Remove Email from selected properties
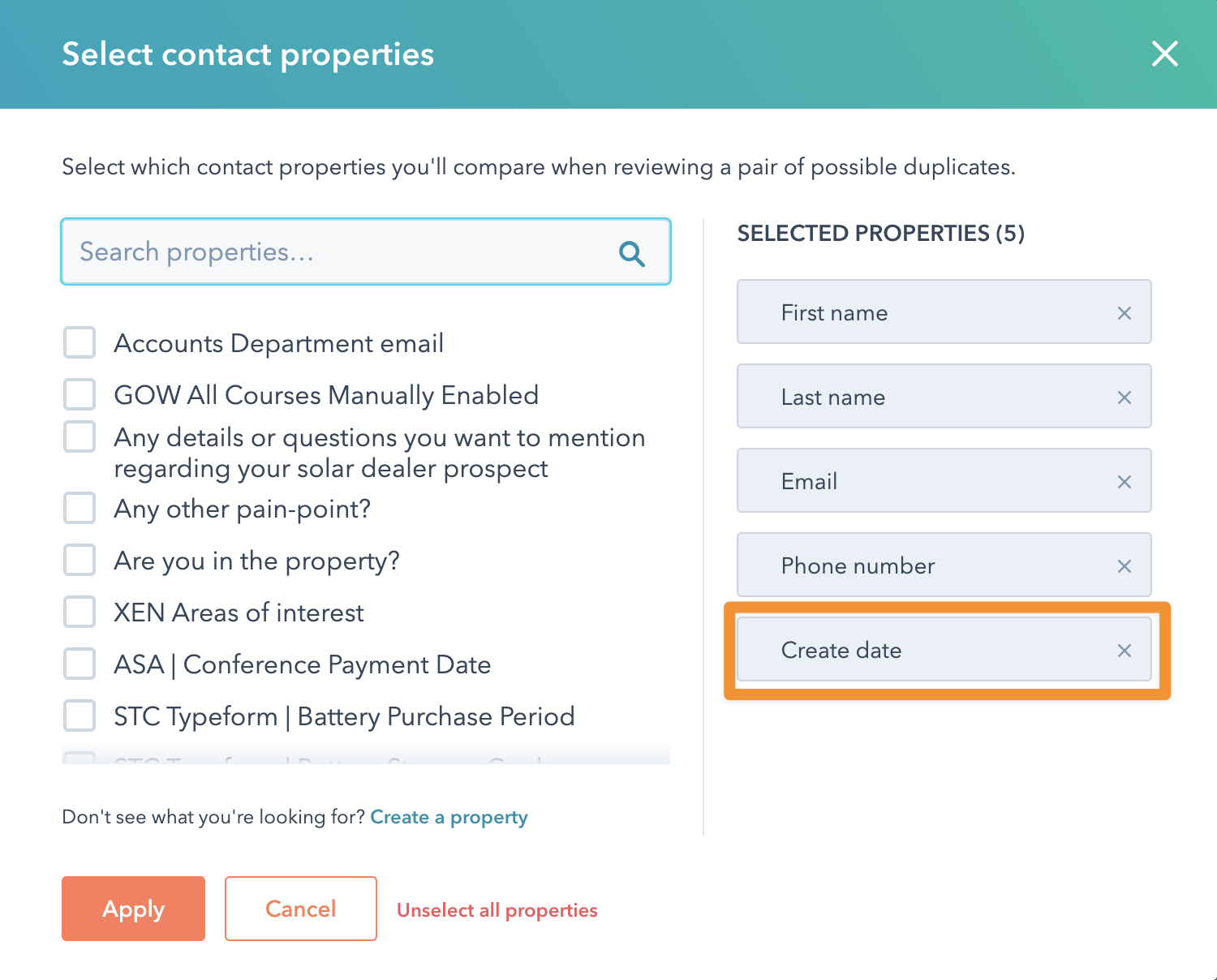This screenshot has height=980, width=1217. click(1125, 481)
